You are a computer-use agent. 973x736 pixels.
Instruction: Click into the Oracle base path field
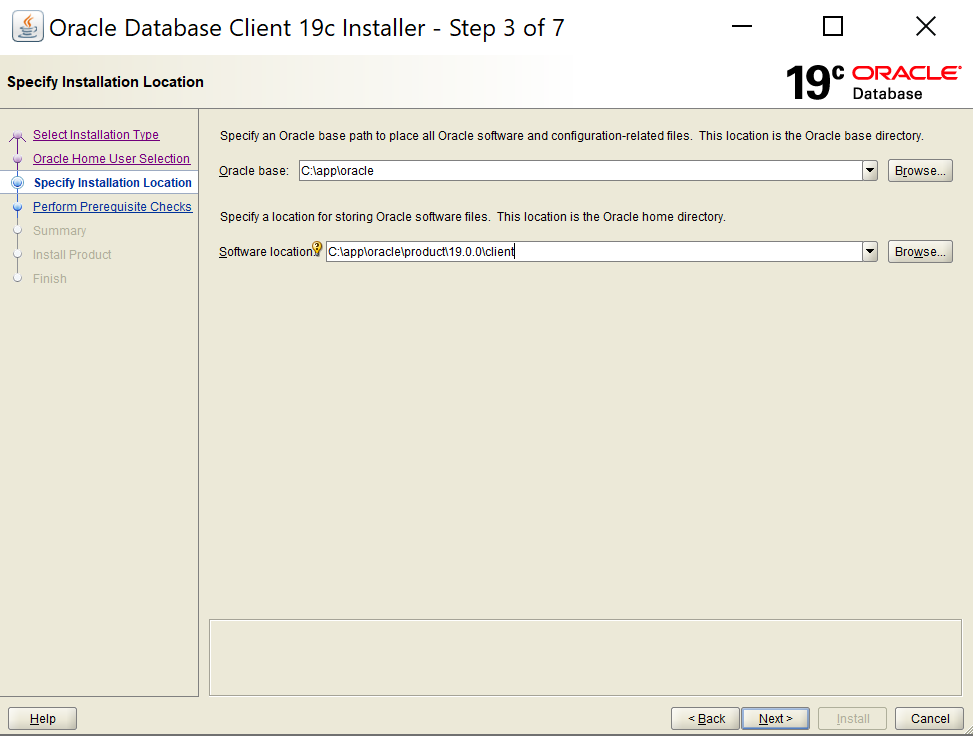click(x=580, y=171)
